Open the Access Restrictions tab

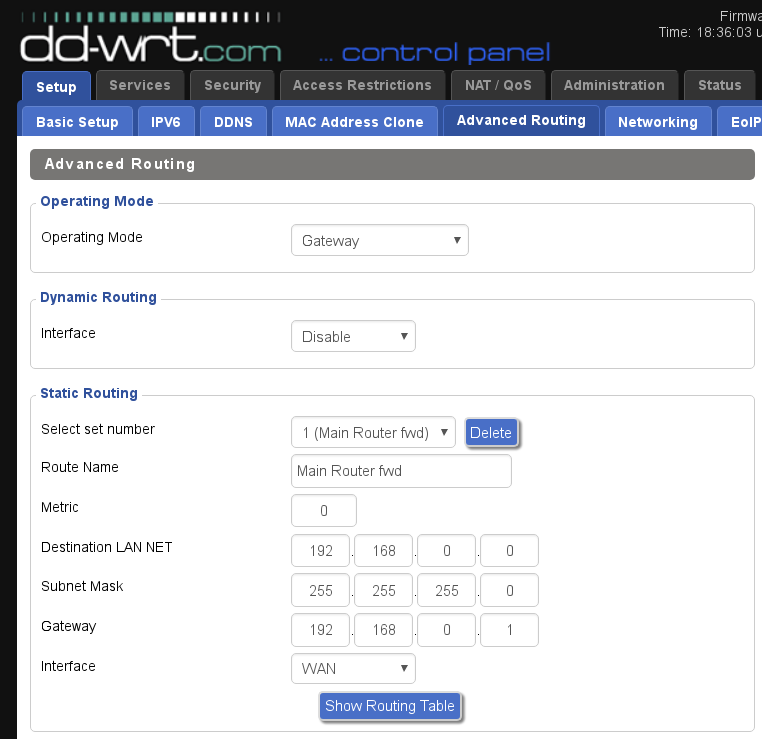click(x=362, y=85)
